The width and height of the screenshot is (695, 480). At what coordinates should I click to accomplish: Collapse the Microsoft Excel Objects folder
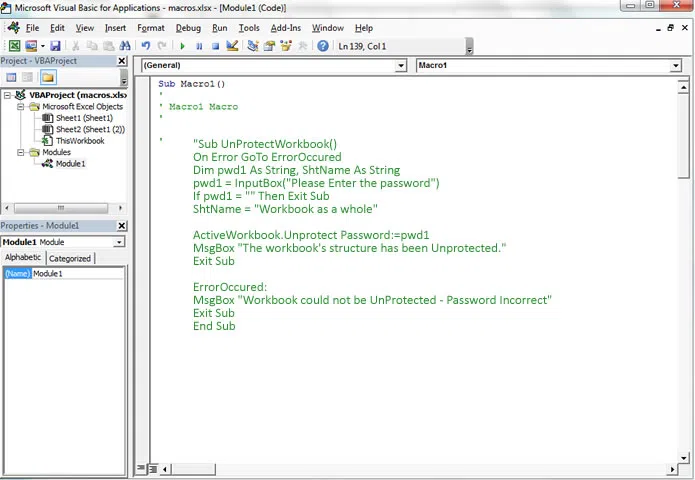tap(20, 106)
